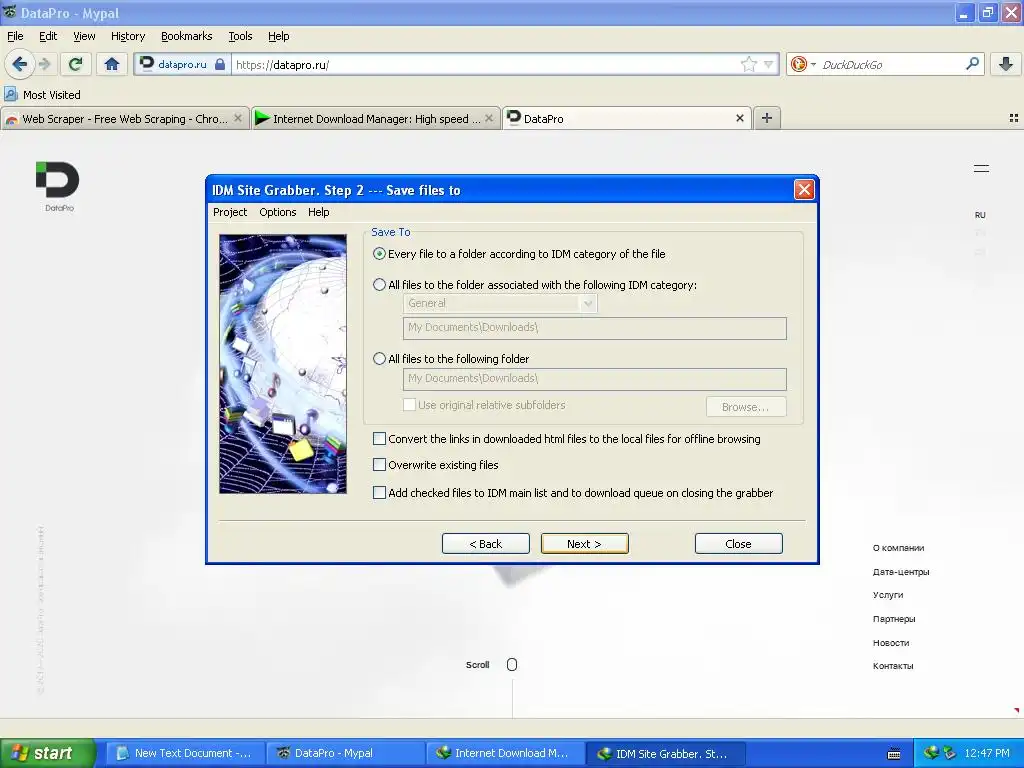Viewport: 1024px width, 768px height.
Task: Select All files to folder associated with IDM category
Action: (379, 285)
